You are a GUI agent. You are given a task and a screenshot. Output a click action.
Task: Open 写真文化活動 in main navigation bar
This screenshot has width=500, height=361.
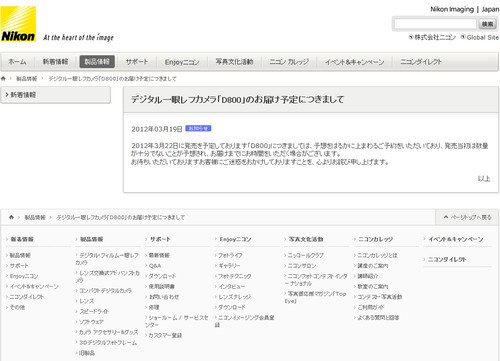pyautogui.click(x=234, y=62)
